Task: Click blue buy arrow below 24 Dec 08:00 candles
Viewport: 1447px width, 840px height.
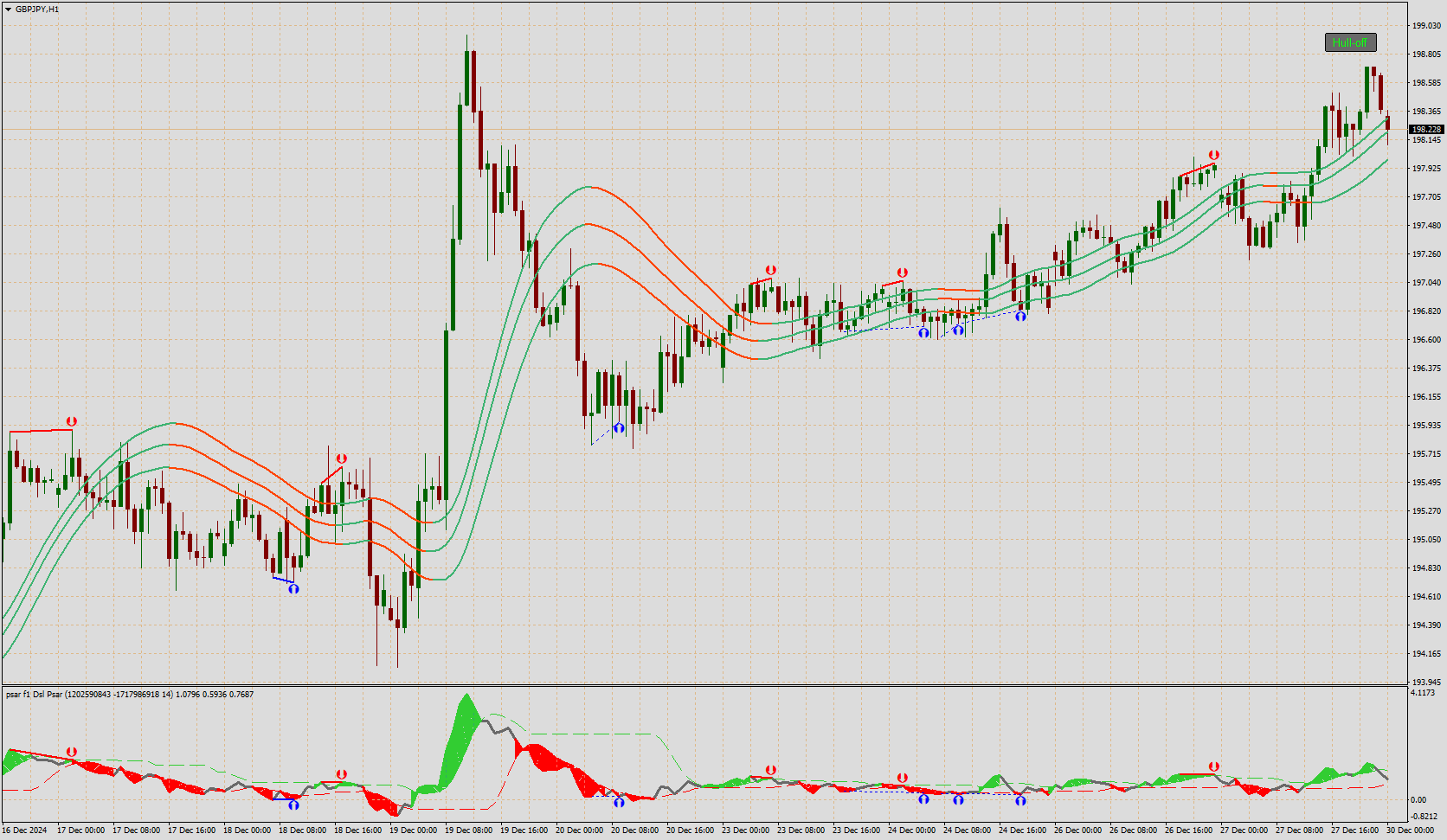Action: pos(958,330)
